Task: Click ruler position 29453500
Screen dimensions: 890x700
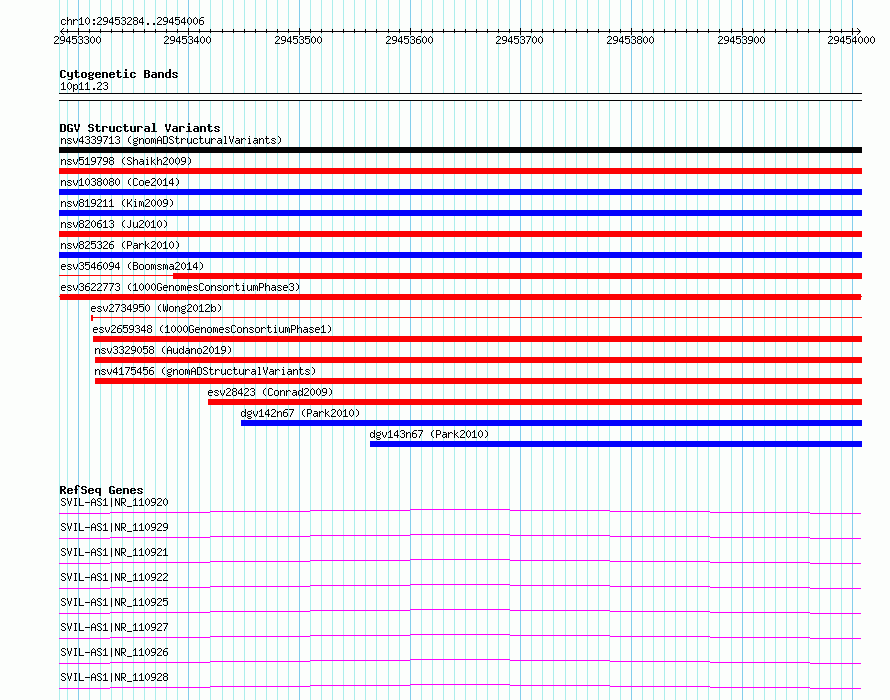Action: click(x=298, y=40)
